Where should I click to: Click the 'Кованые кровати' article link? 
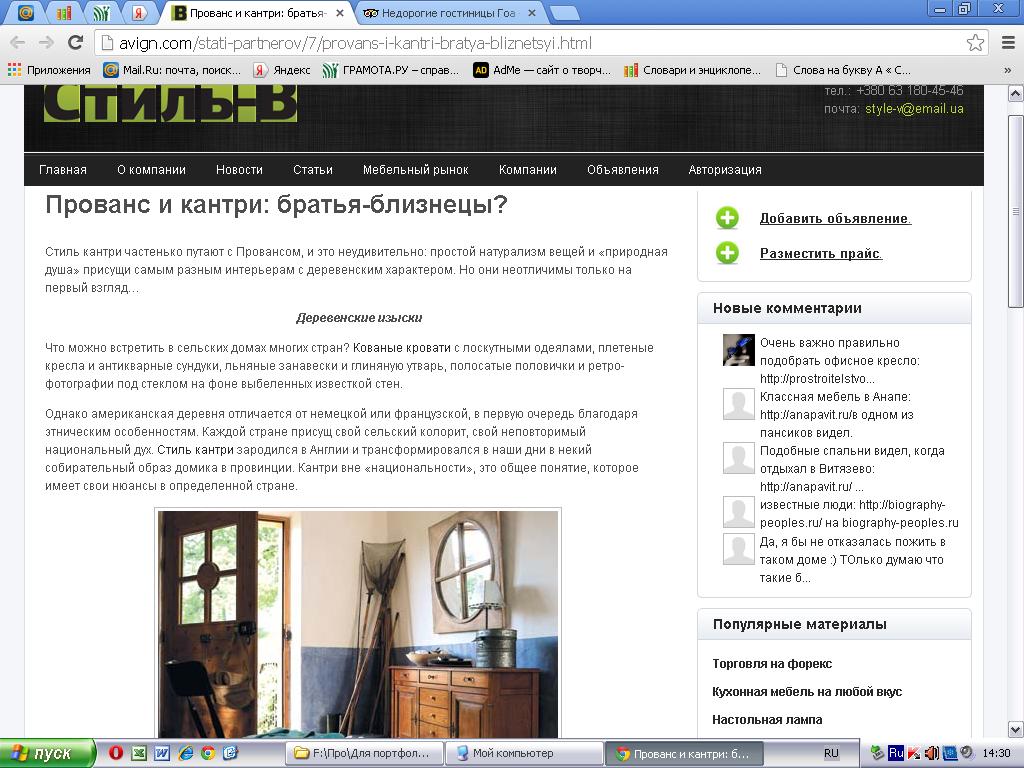tap(402, 348)
